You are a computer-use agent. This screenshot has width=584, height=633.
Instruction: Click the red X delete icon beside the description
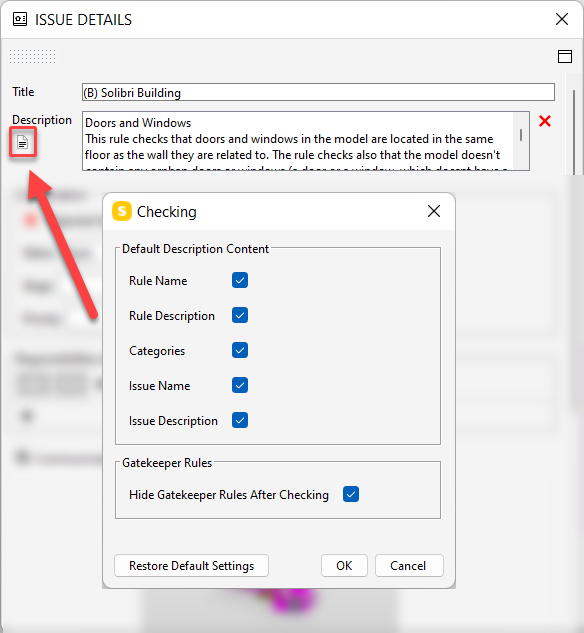coord(545,121)
